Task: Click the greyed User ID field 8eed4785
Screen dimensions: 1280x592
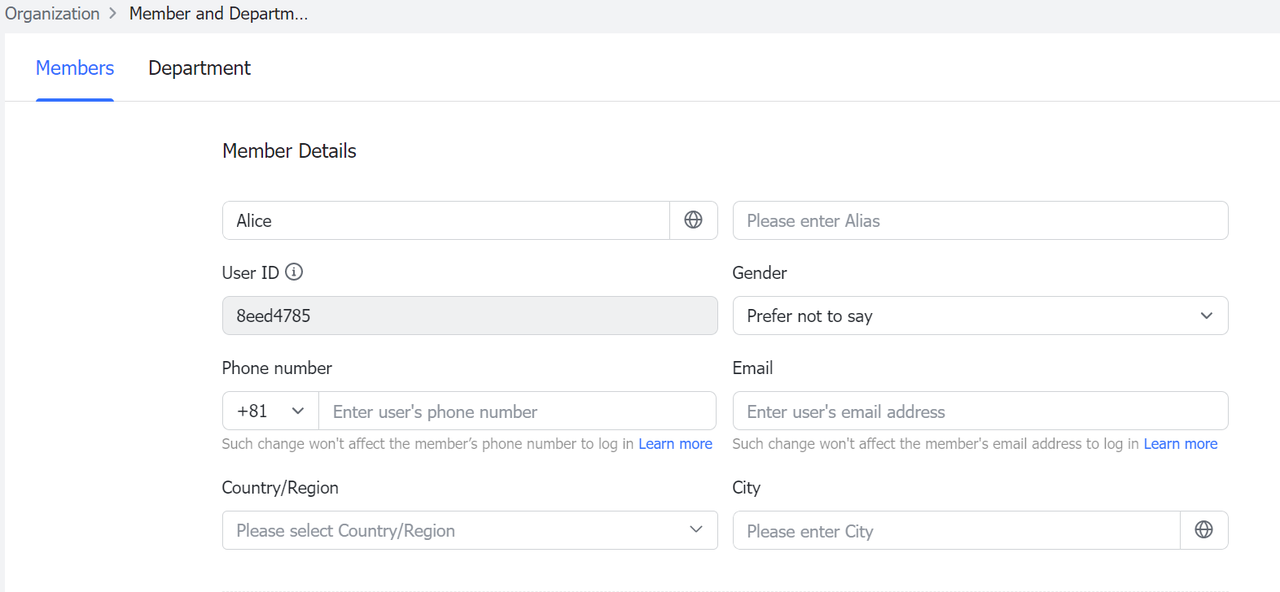Action: (x=469, y=316)
